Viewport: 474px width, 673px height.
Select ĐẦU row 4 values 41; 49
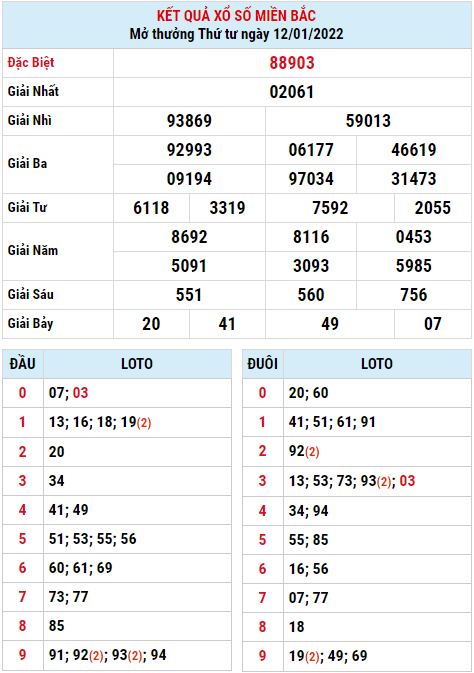[68, 509]
